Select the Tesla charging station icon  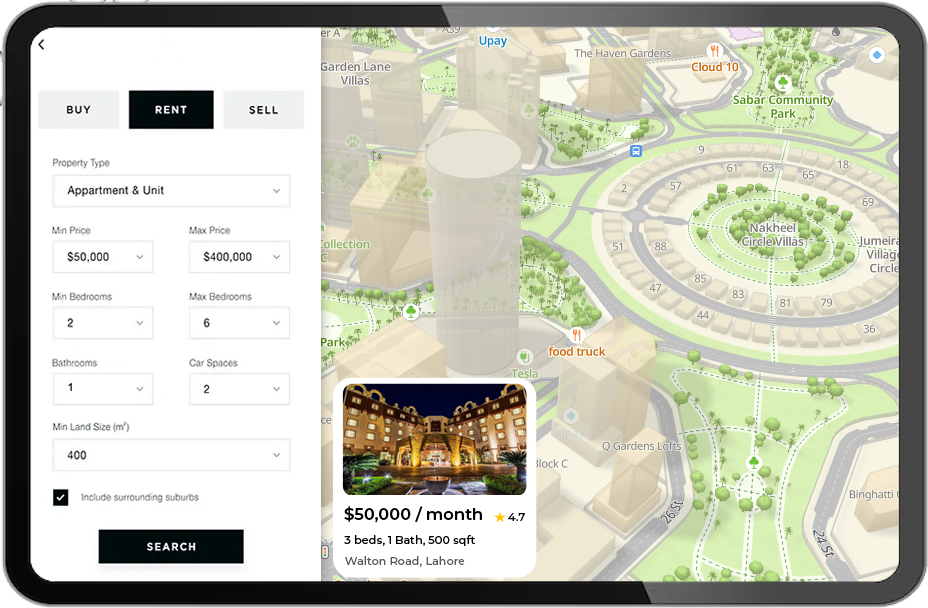pyautogui.click(x=524, y=357)
